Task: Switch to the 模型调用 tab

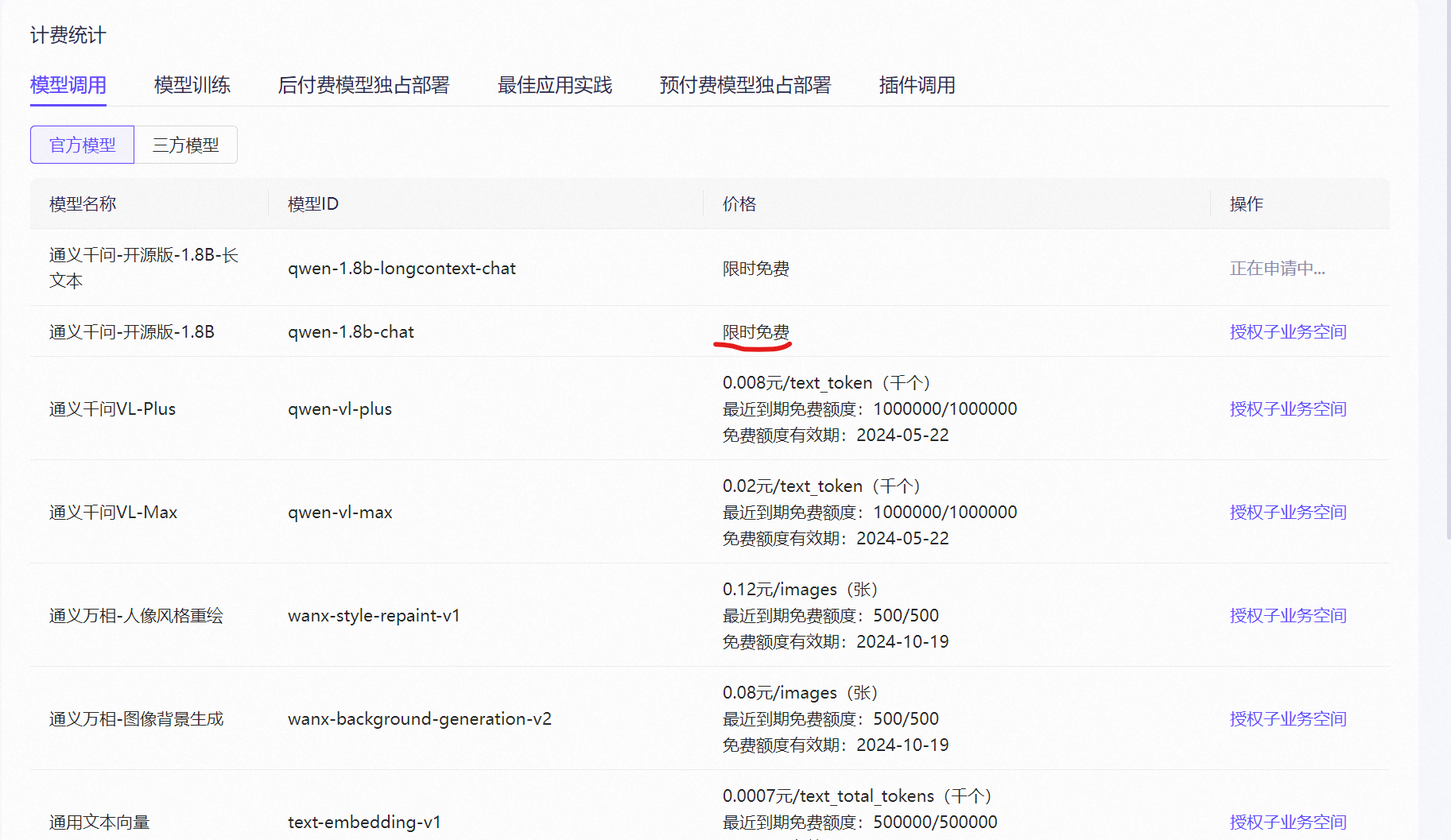Action: [x=68, y=85]
